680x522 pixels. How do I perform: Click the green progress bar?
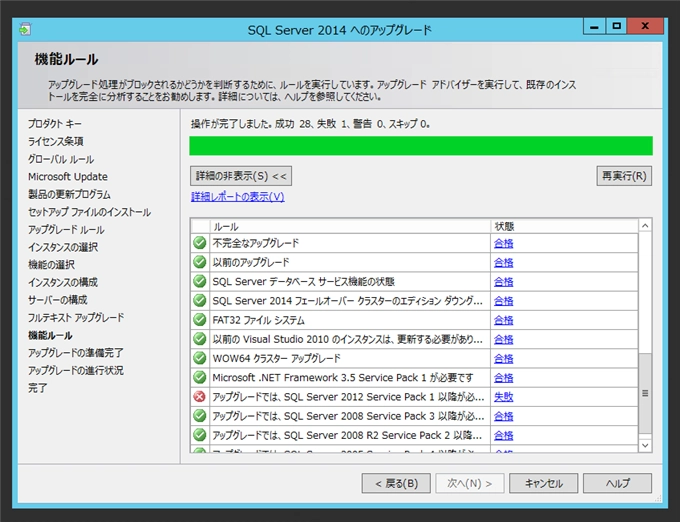point(421,146)
